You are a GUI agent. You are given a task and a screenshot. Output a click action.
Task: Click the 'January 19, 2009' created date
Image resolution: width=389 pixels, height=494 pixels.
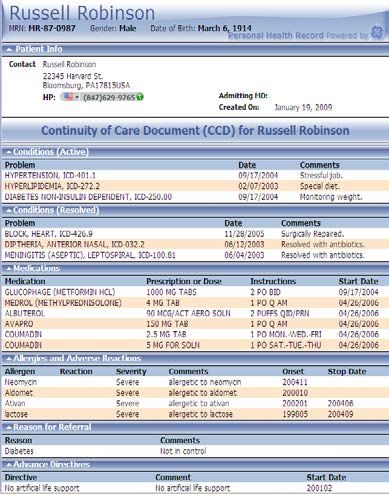303,107
